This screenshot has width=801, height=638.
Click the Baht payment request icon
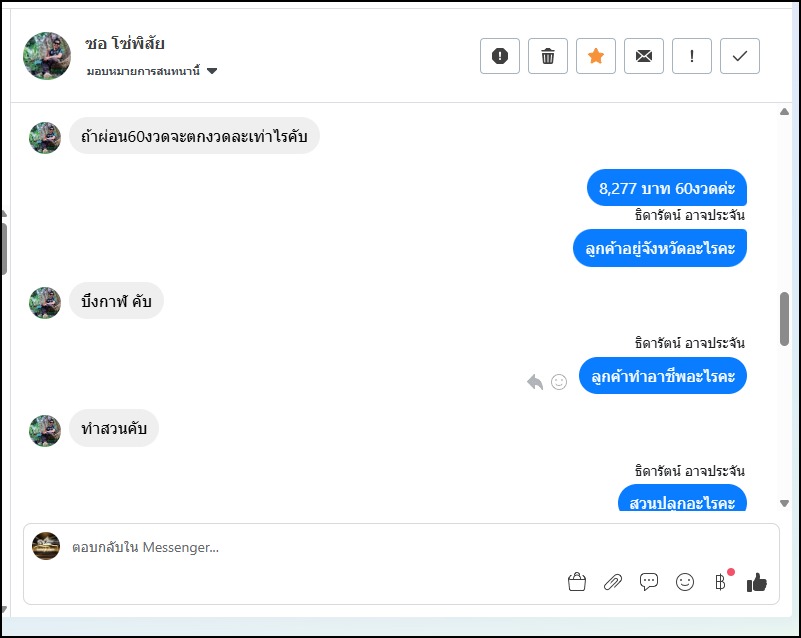[x=720, y=582]
